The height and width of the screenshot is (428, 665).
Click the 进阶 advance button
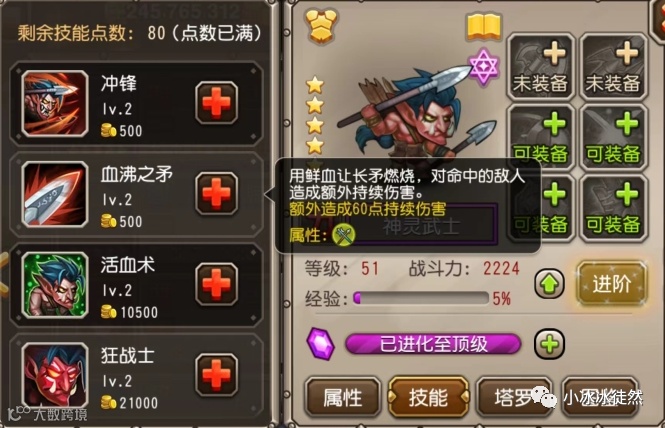tap(612, 283)
